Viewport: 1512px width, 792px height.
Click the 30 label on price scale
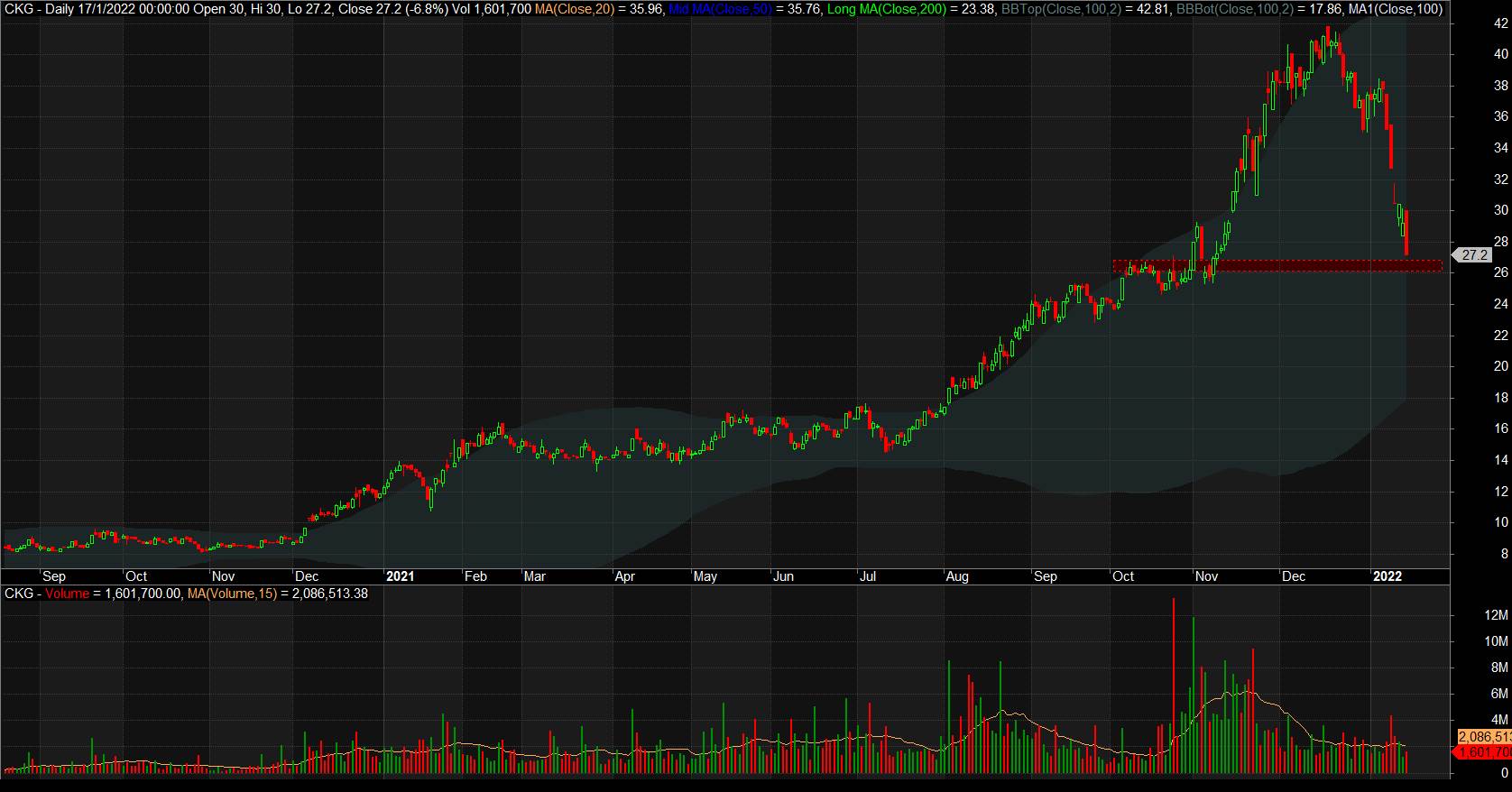pos(1501,211)
